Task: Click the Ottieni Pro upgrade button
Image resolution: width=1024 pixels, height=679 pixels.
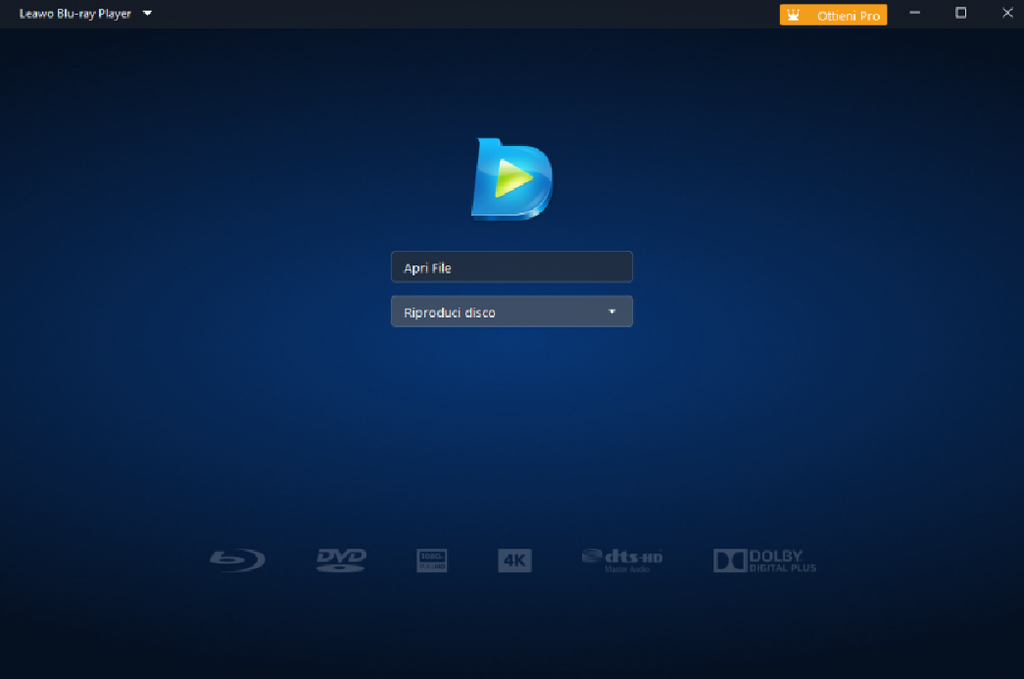Action: [833, 15]
